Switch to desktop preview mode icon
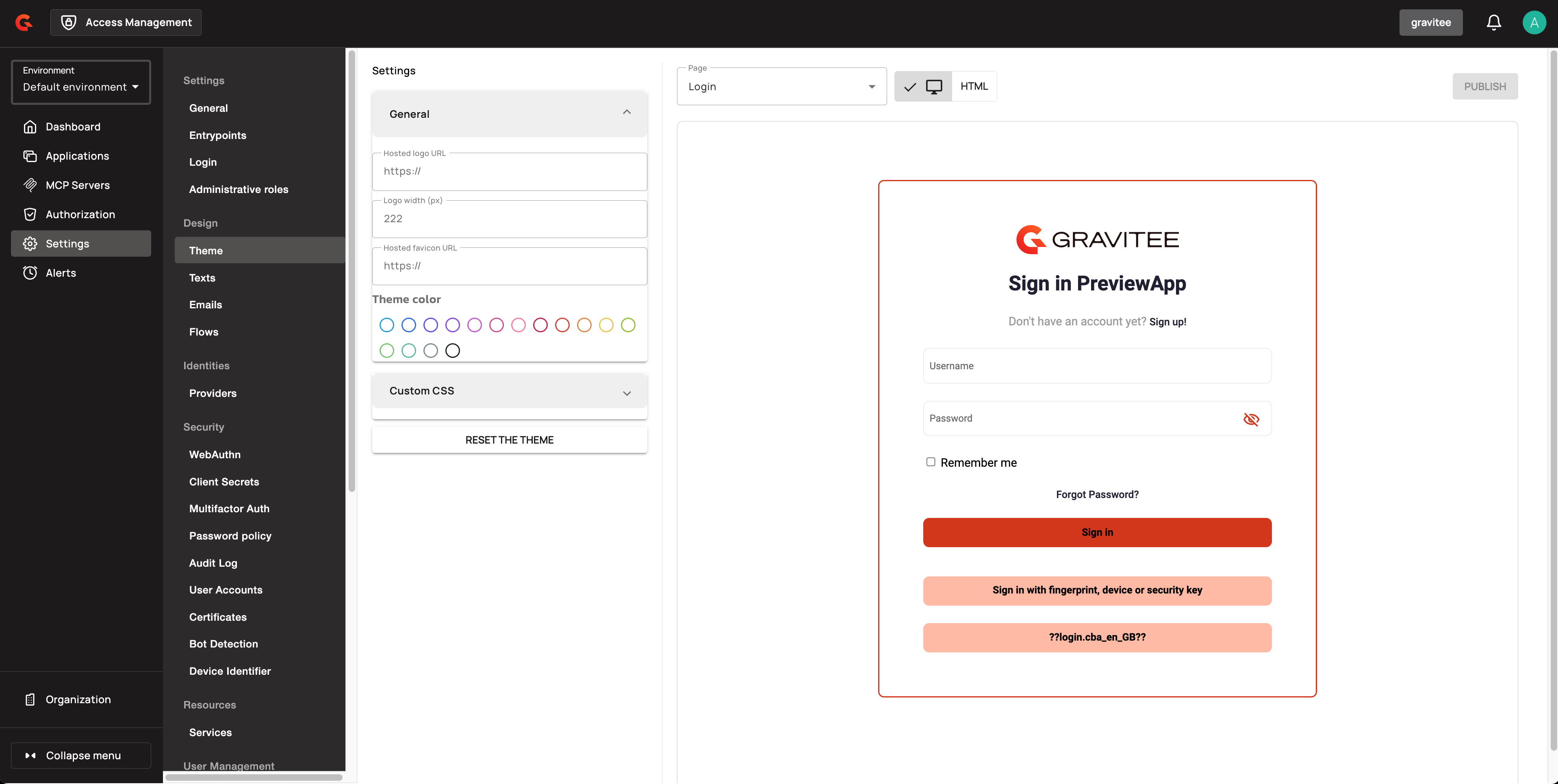This screenshot has height=784, width=1558. click(934, 87)
